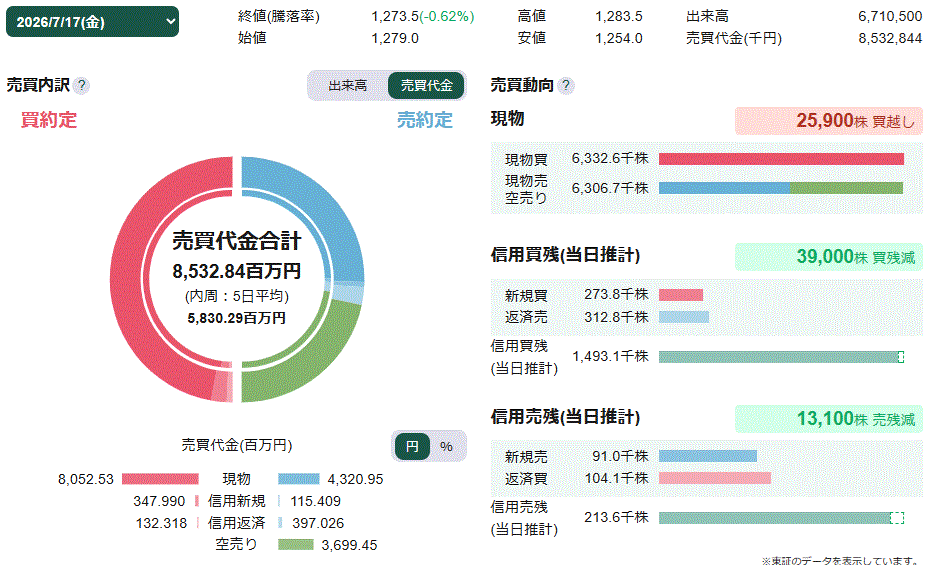This screenshot has width=931, height=565.
Task: Click the dropdown chevron on the date selector
Action: [170, 22]
